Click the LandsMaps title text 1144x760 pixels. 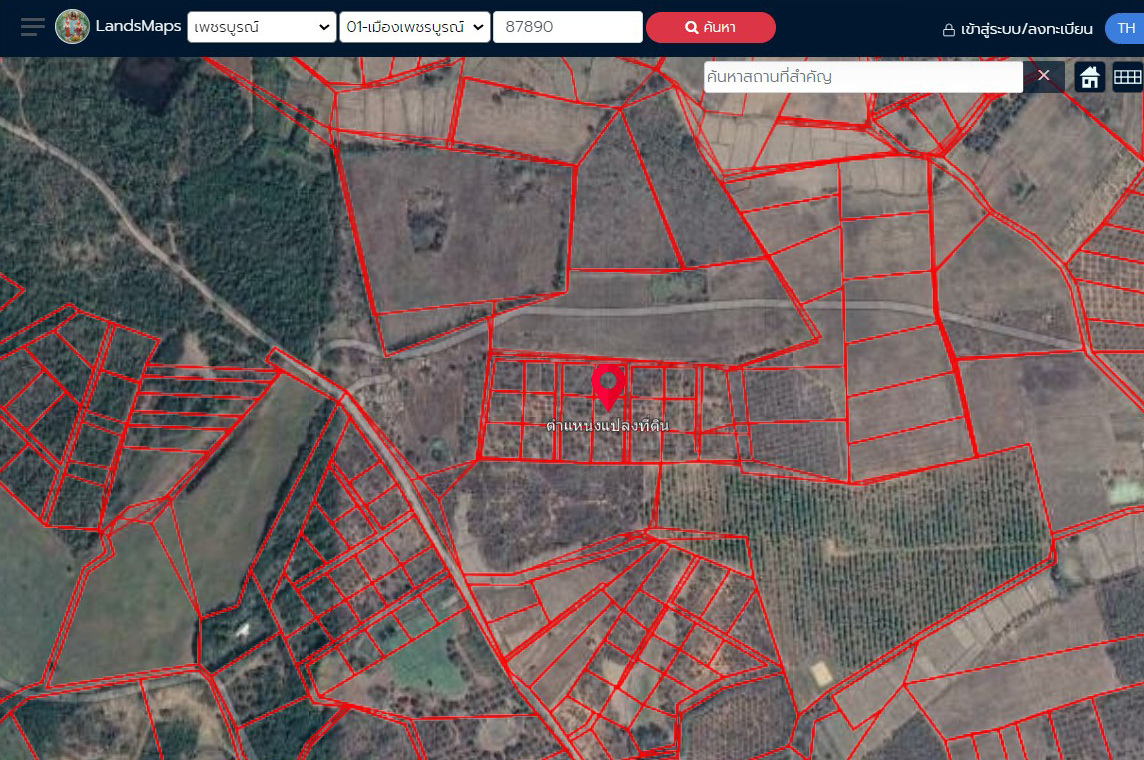click(x=138, y=27)
